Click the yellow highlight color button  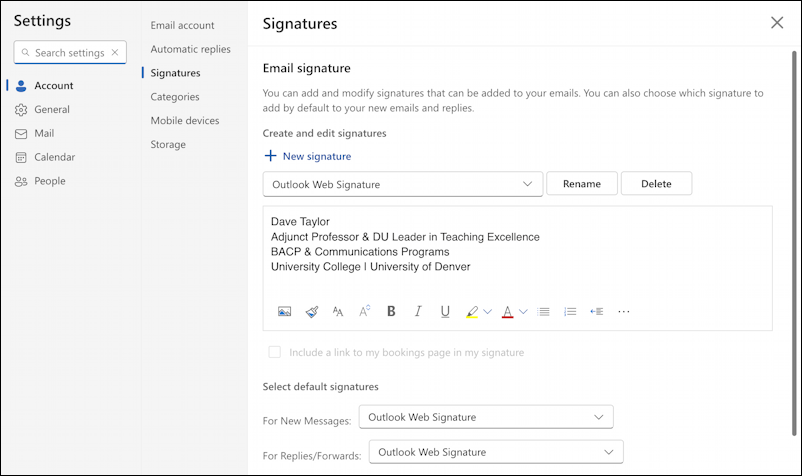(x=472, y=311)
